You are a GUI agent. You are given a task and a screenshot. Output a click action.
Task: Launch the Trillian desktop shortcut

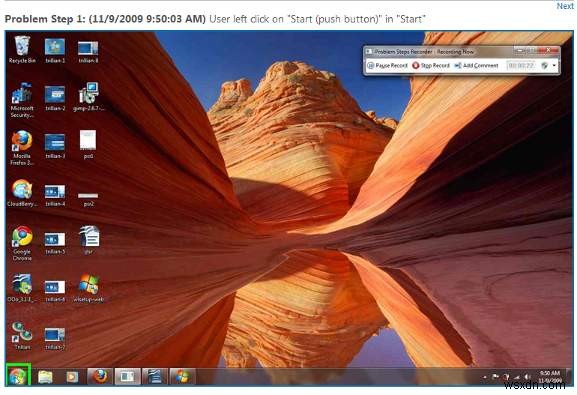tap(22, 336)
